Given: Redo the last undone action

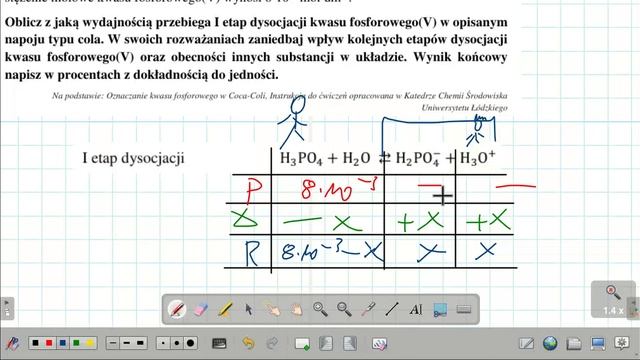Looking at the screenshot, I should point(272,343).
